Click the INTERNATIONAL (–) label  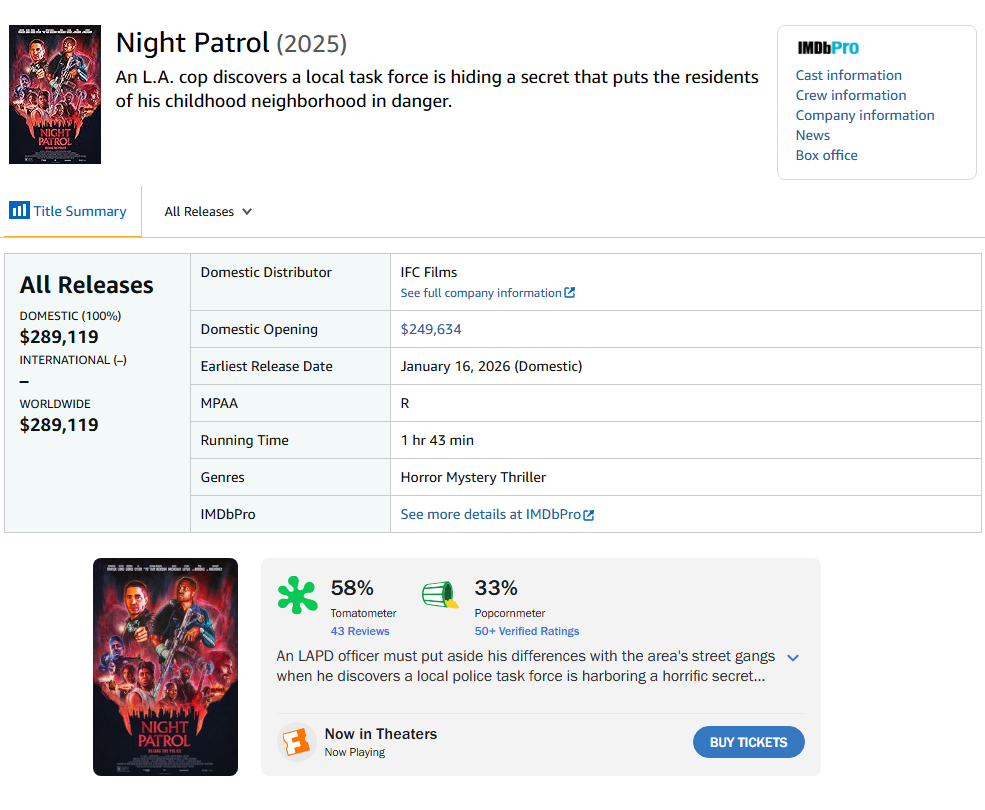pos(73,360)
